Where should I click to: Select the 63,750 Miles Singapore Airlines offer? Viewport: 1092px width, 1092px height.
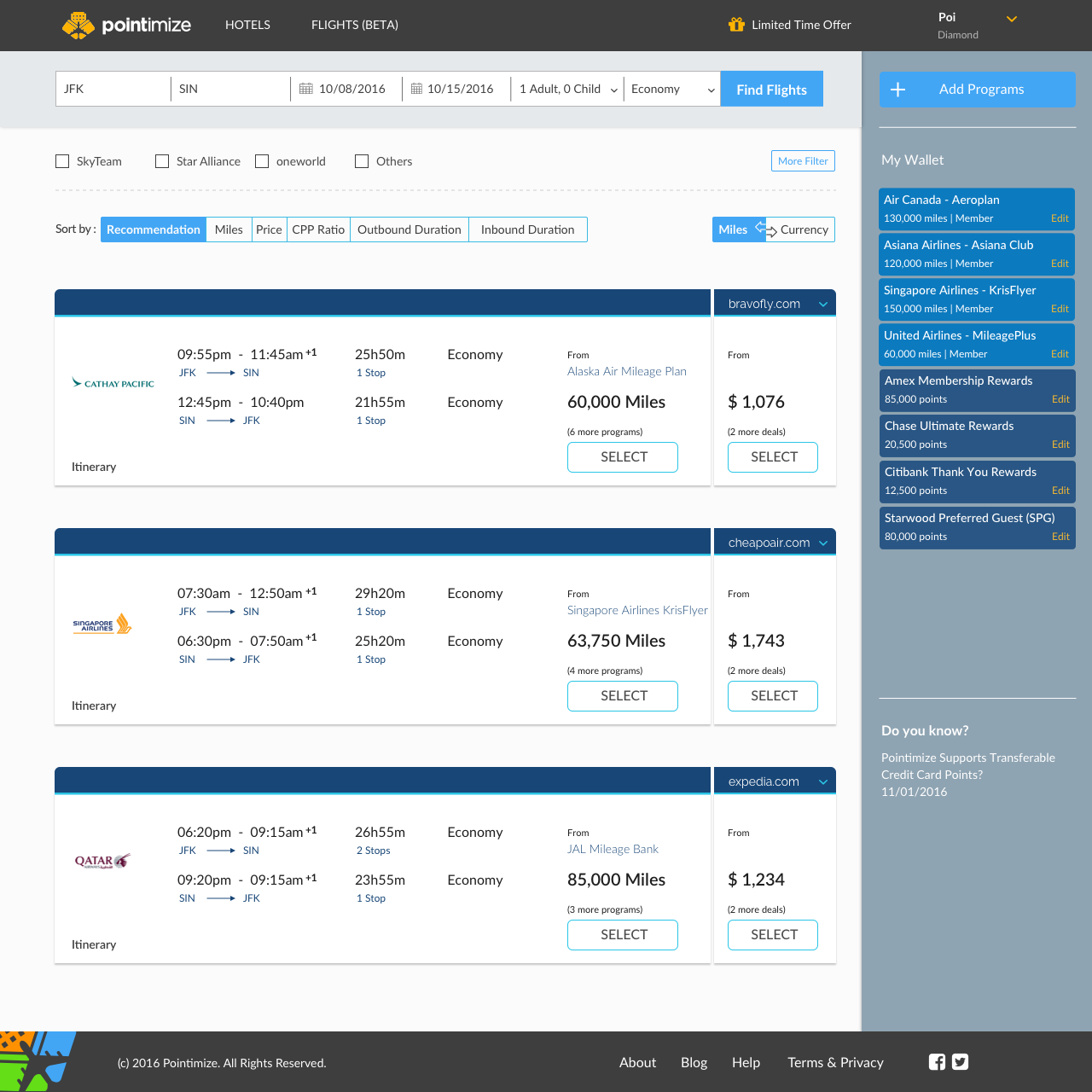623,696
